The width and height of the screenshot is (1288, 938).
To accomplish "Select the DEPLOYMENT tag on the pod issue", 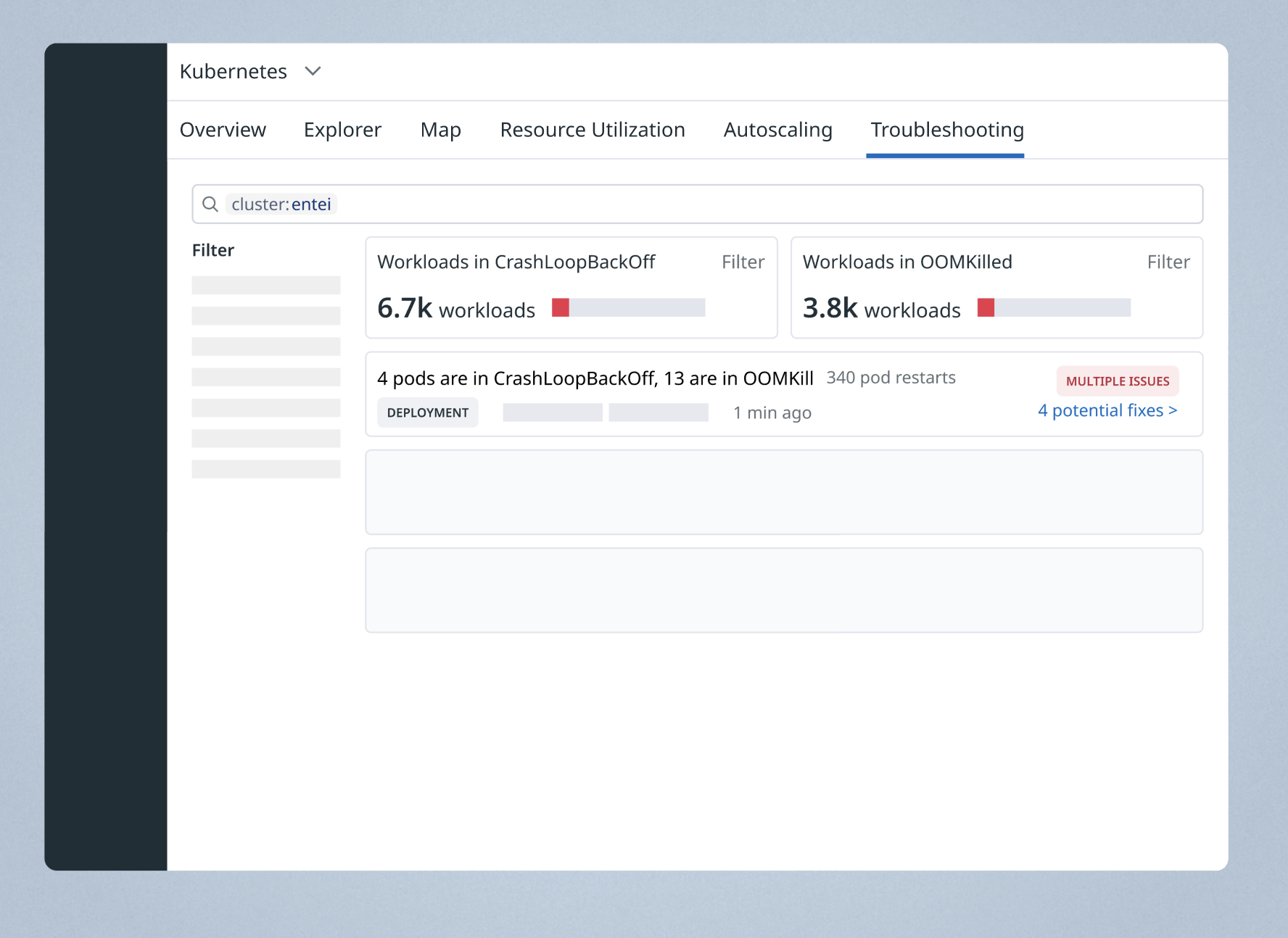I will (427, 412).
